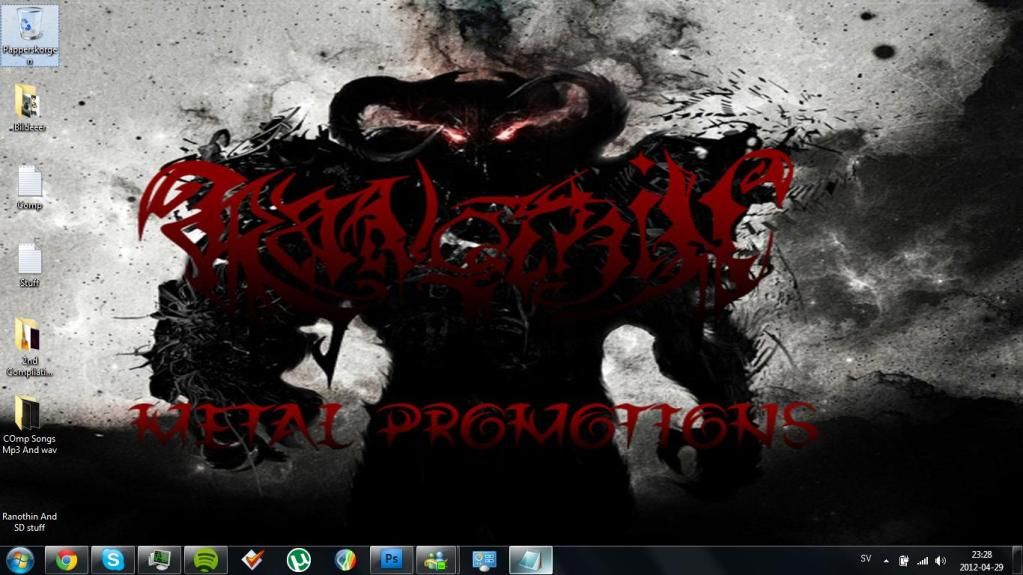Open the volume speaker tray icon
The height and width of the screenshot is (575, 1023).
point(941,561)
